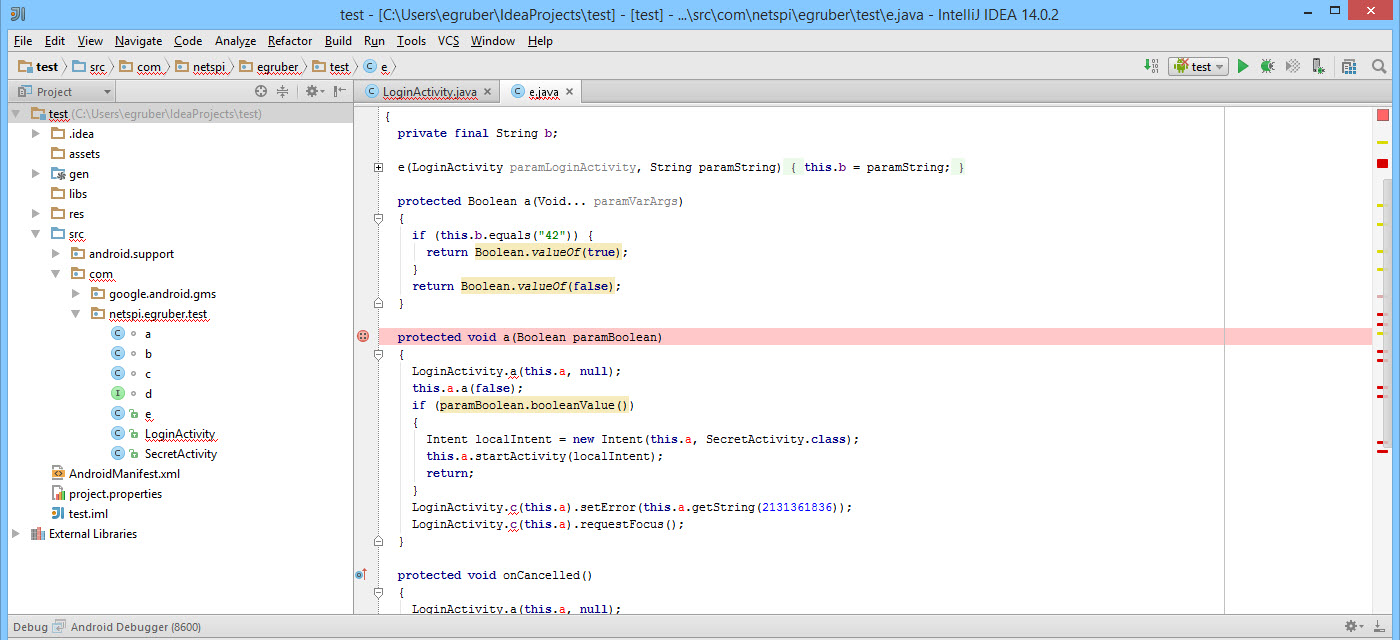Click the src breadcrumb in navigation bar
This screenshot has width=1400, height=640.
coord(88,66)
